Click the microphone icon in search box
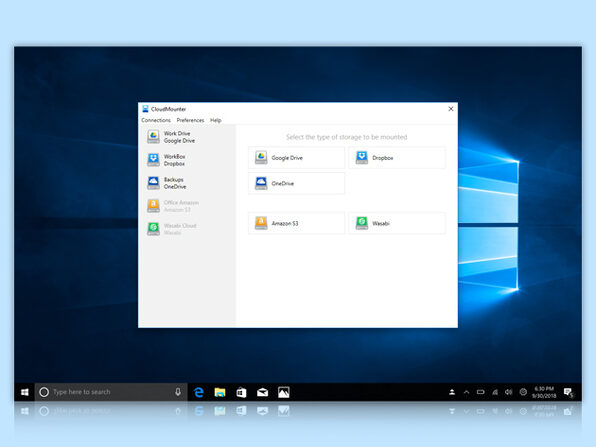 click(178, 392)
